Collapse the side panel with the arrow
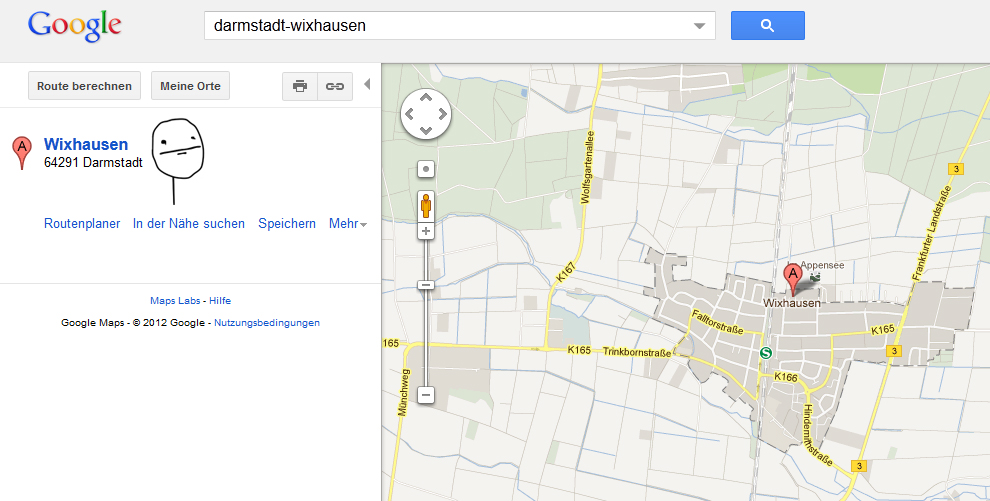The image size is (990, 501). 367,85
